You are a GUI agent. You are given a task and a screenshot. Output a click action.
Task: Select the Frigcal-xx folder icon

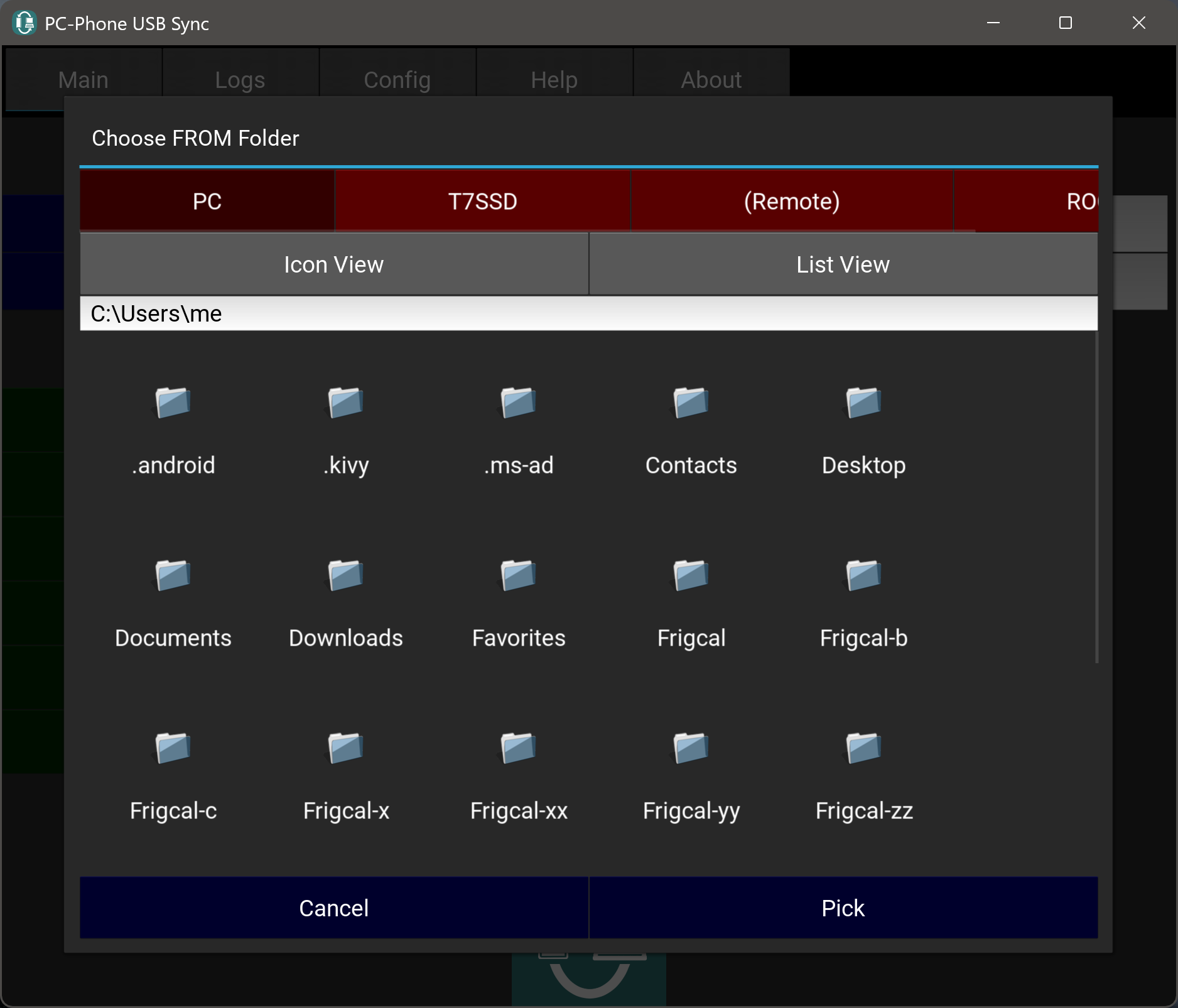518,748
